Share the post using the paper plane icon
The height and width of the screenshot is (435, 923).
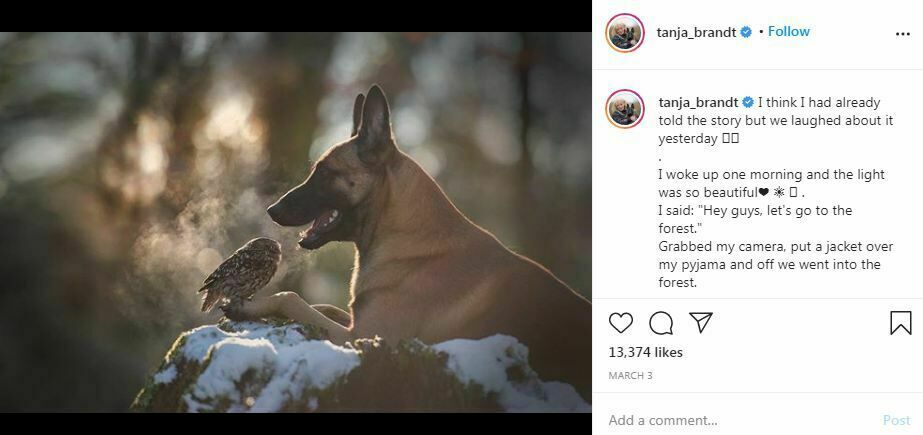tap(701, 323)
